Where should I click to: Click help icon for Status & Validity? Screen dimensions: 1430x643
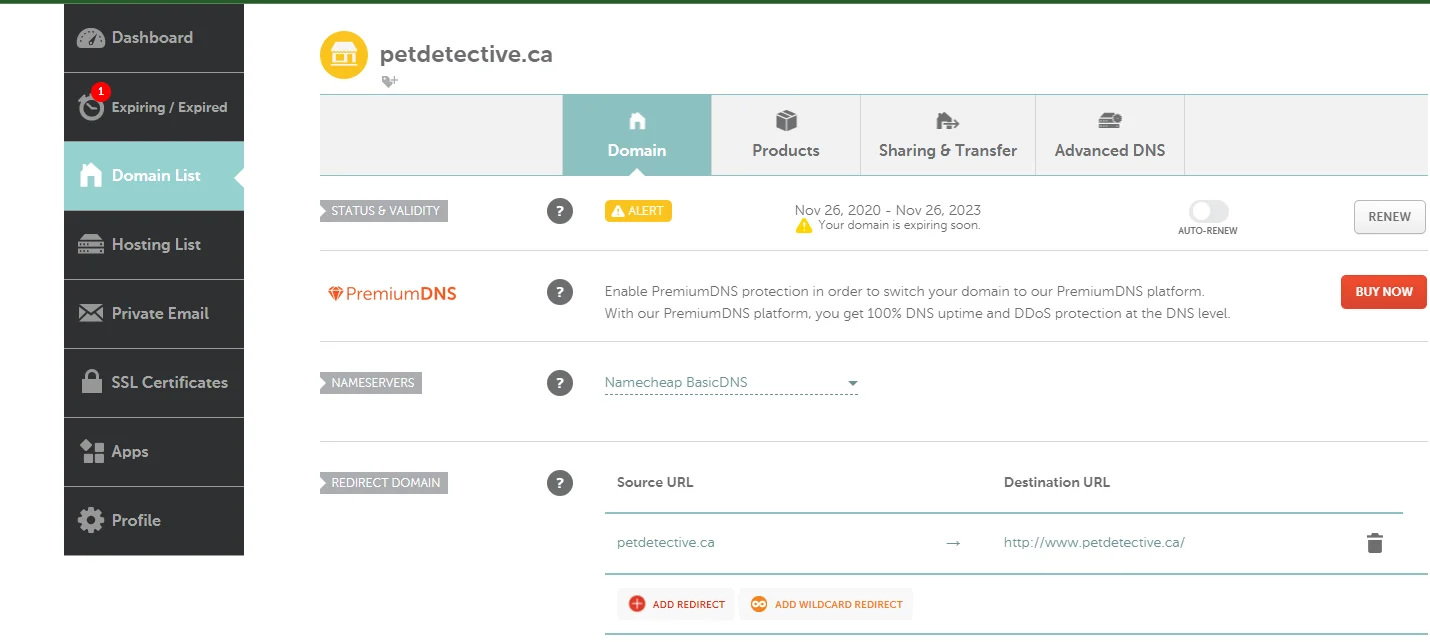click(560, 211)
